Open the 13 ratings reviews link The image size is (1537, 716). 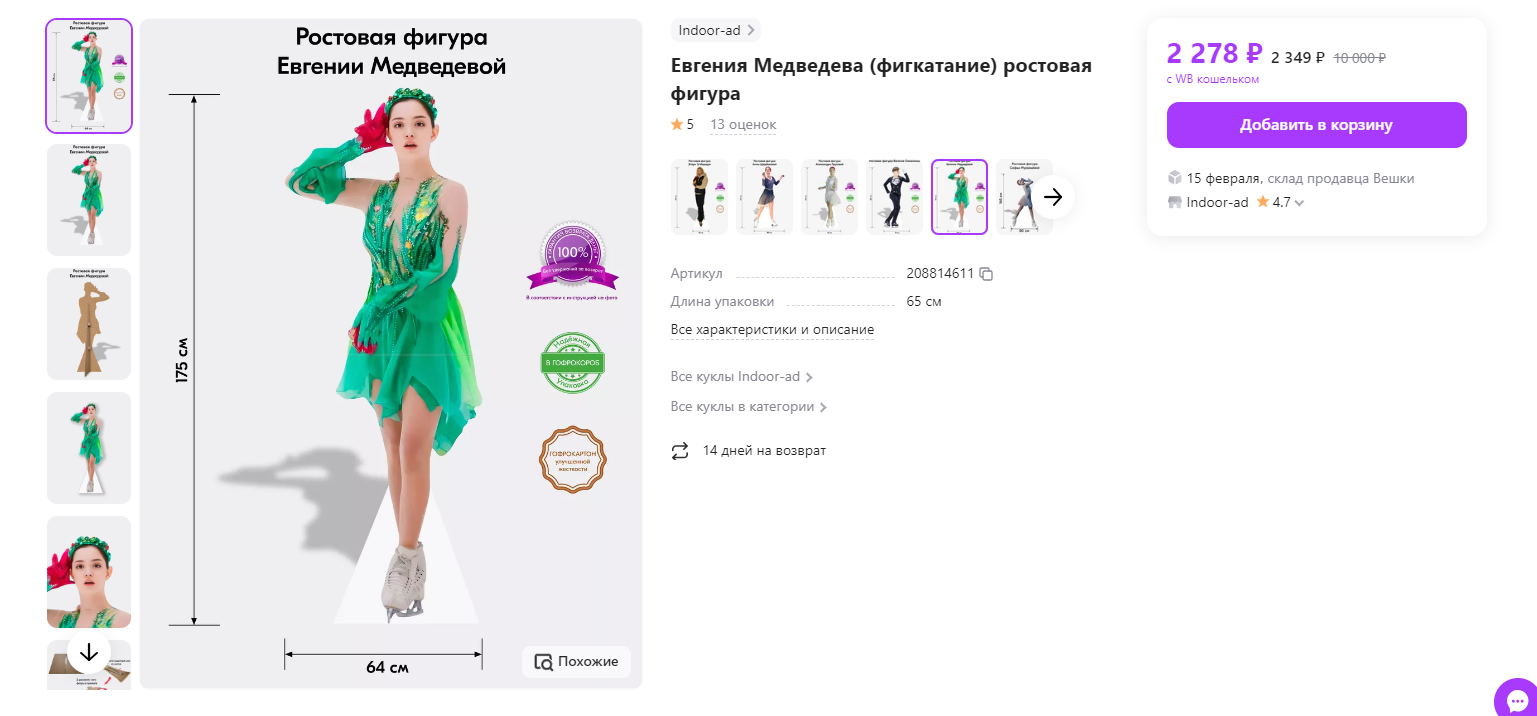point(742,125)
